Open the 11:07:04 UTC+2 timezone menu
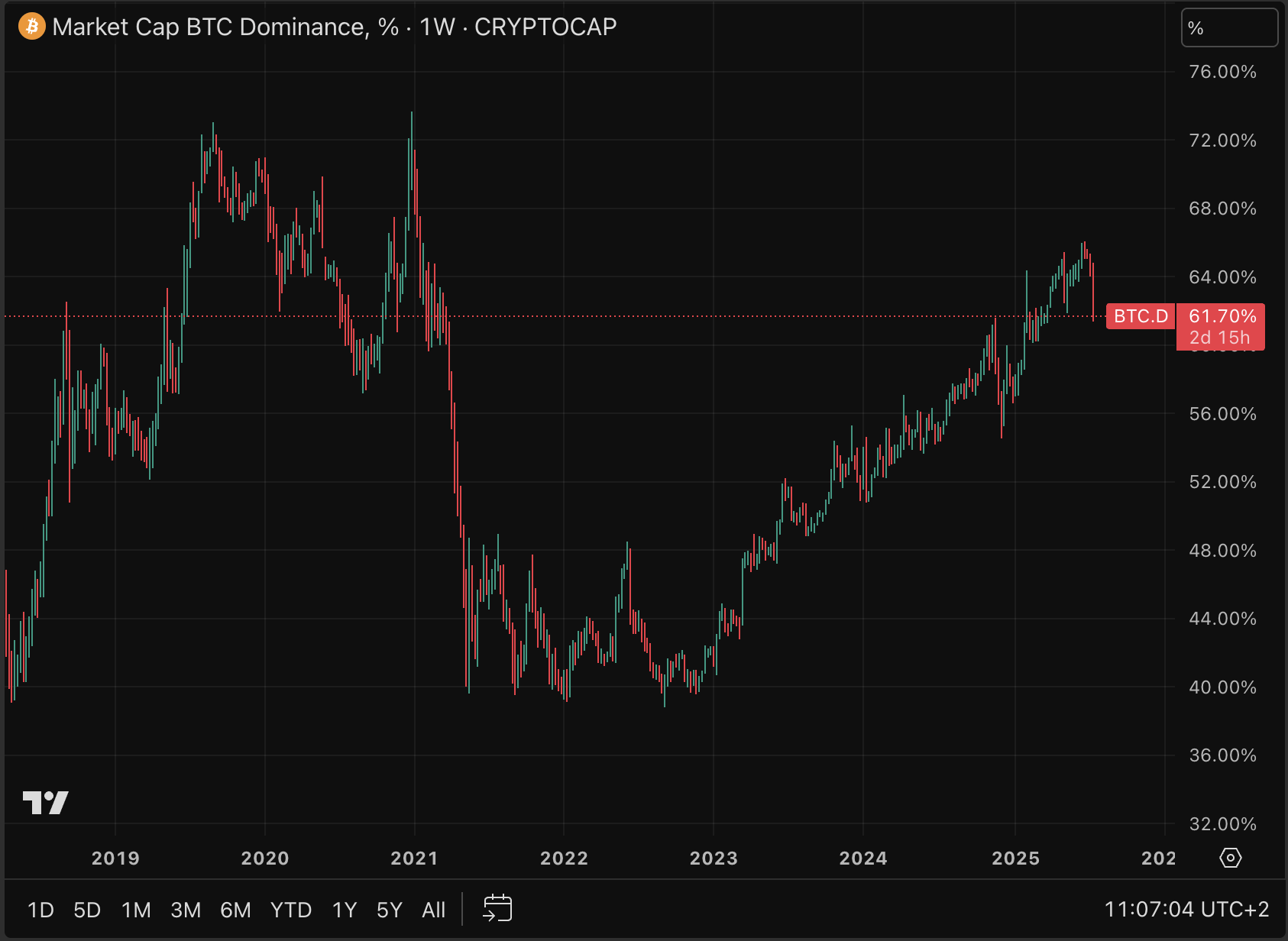 [x=1186, y=909]
